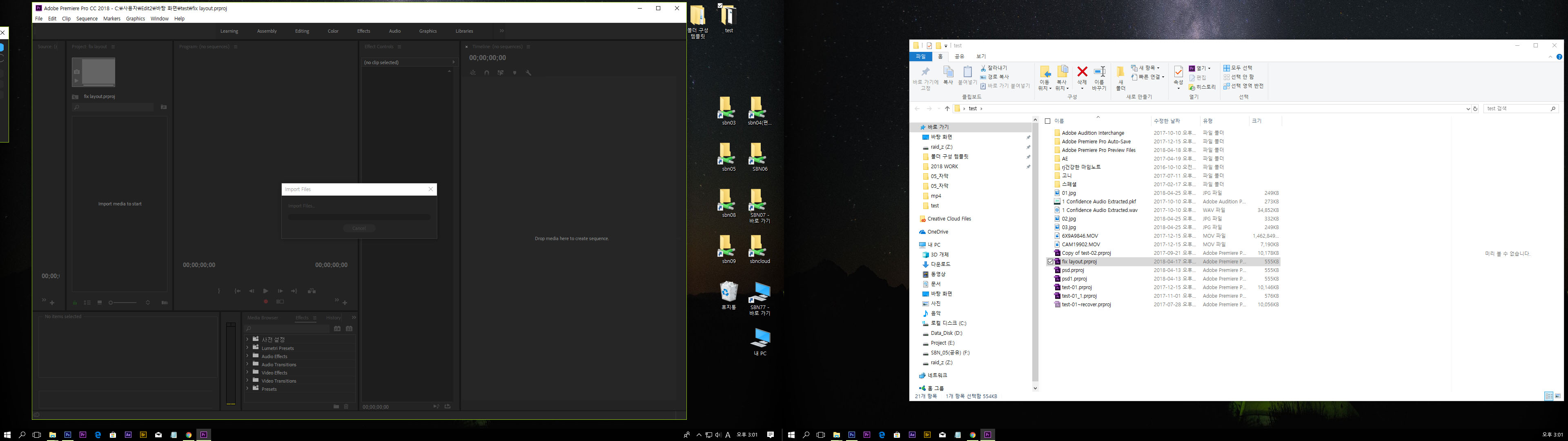Click the green lock icon in Project panel
Viewport: 1568px width, 441px height.
[x=75, y=303]
